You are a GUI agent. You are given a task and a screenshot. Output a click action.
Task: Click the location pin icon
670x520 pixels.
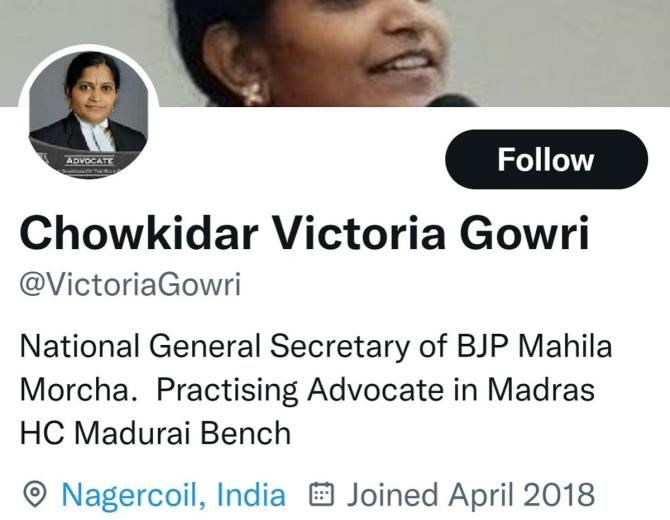point(35,494)
